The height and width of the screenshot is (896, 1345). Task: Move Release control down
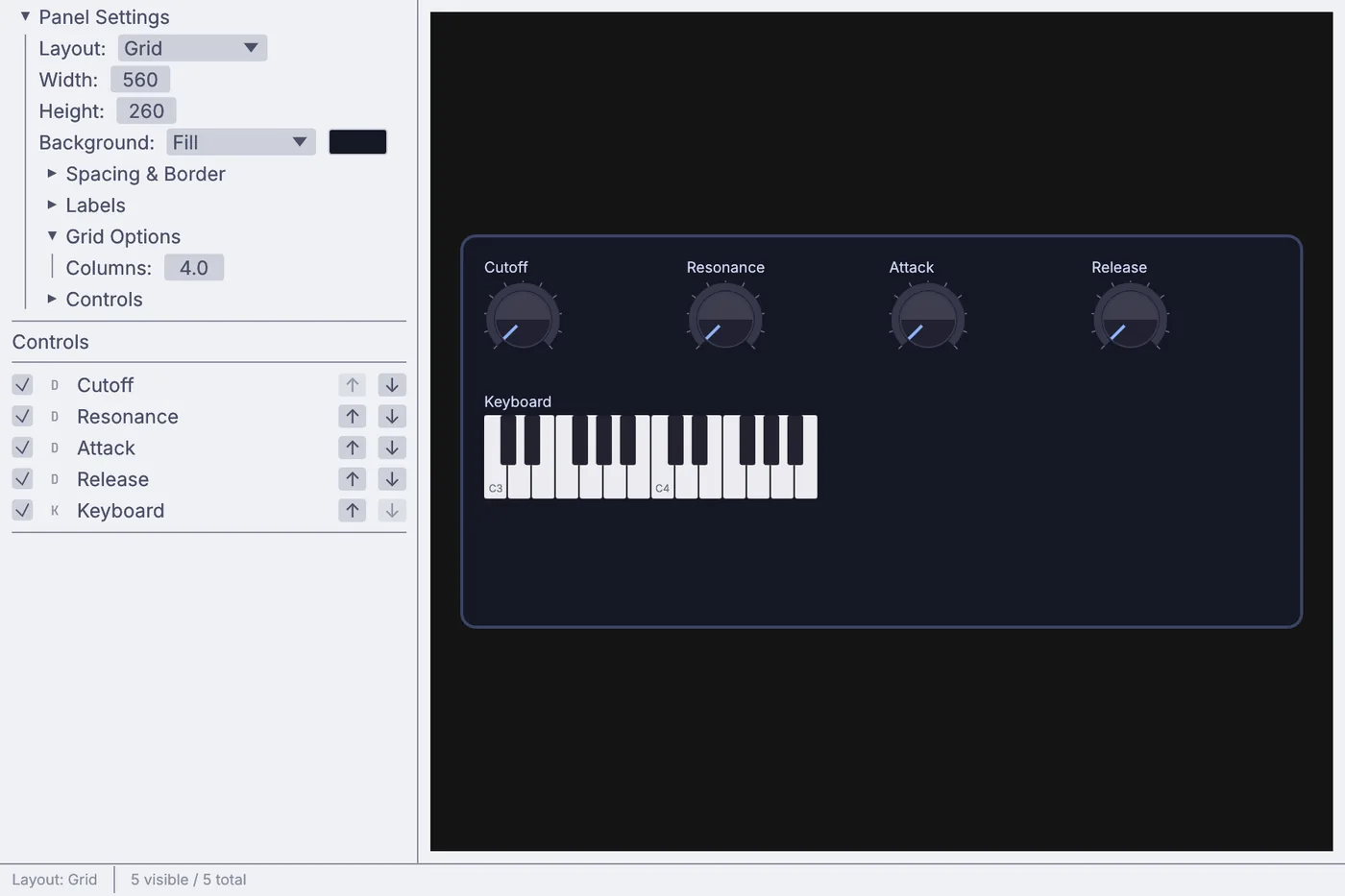point(392,479)
